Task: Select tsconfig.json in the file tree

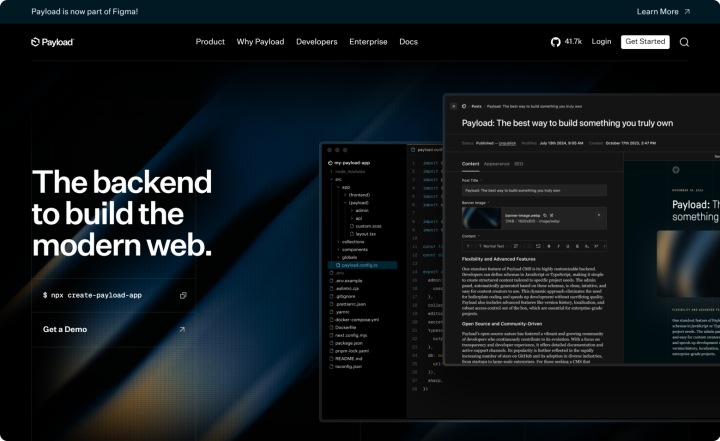Action: tap(345, 367)
